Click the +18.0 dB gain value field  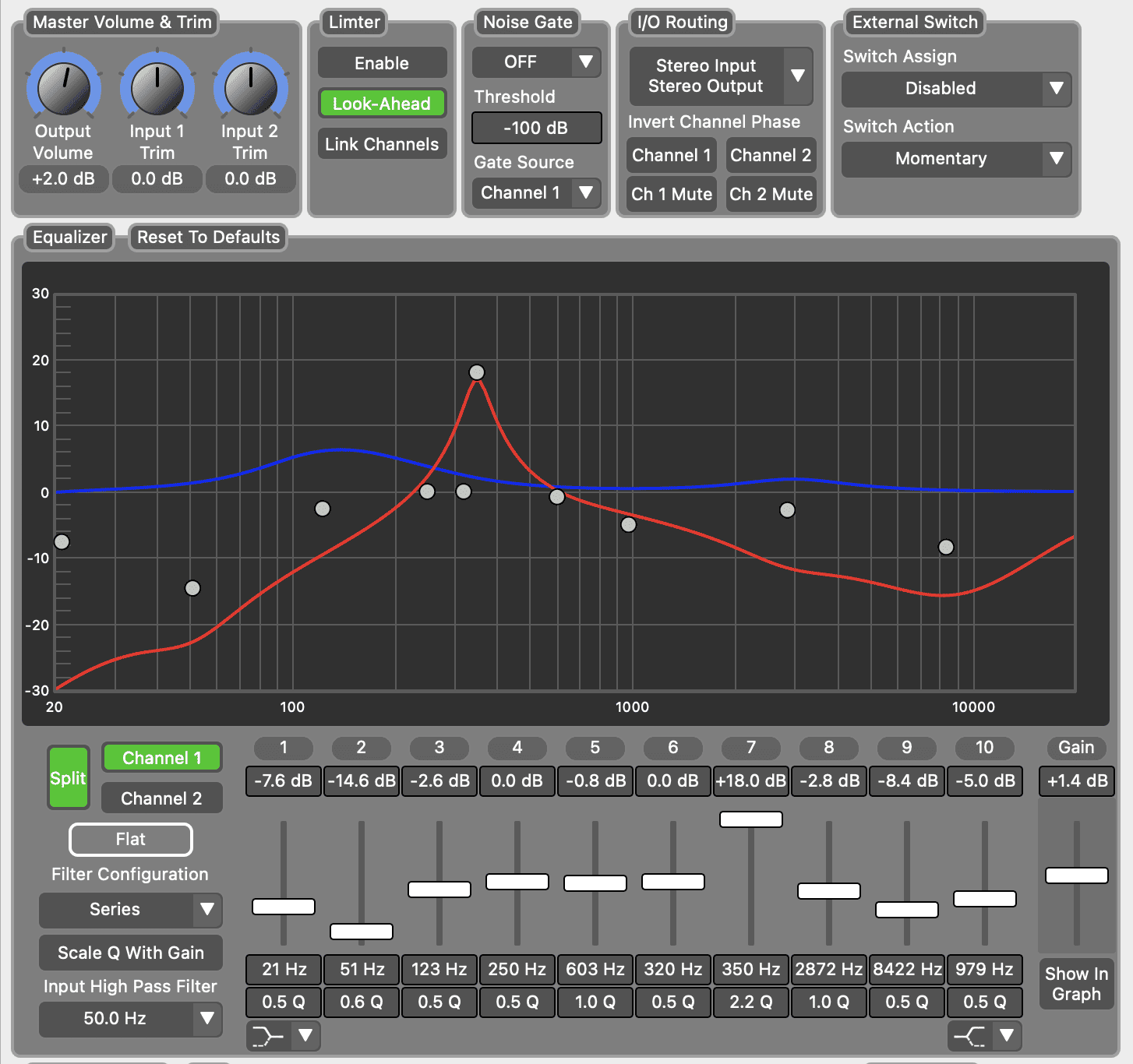click(751, 781)
